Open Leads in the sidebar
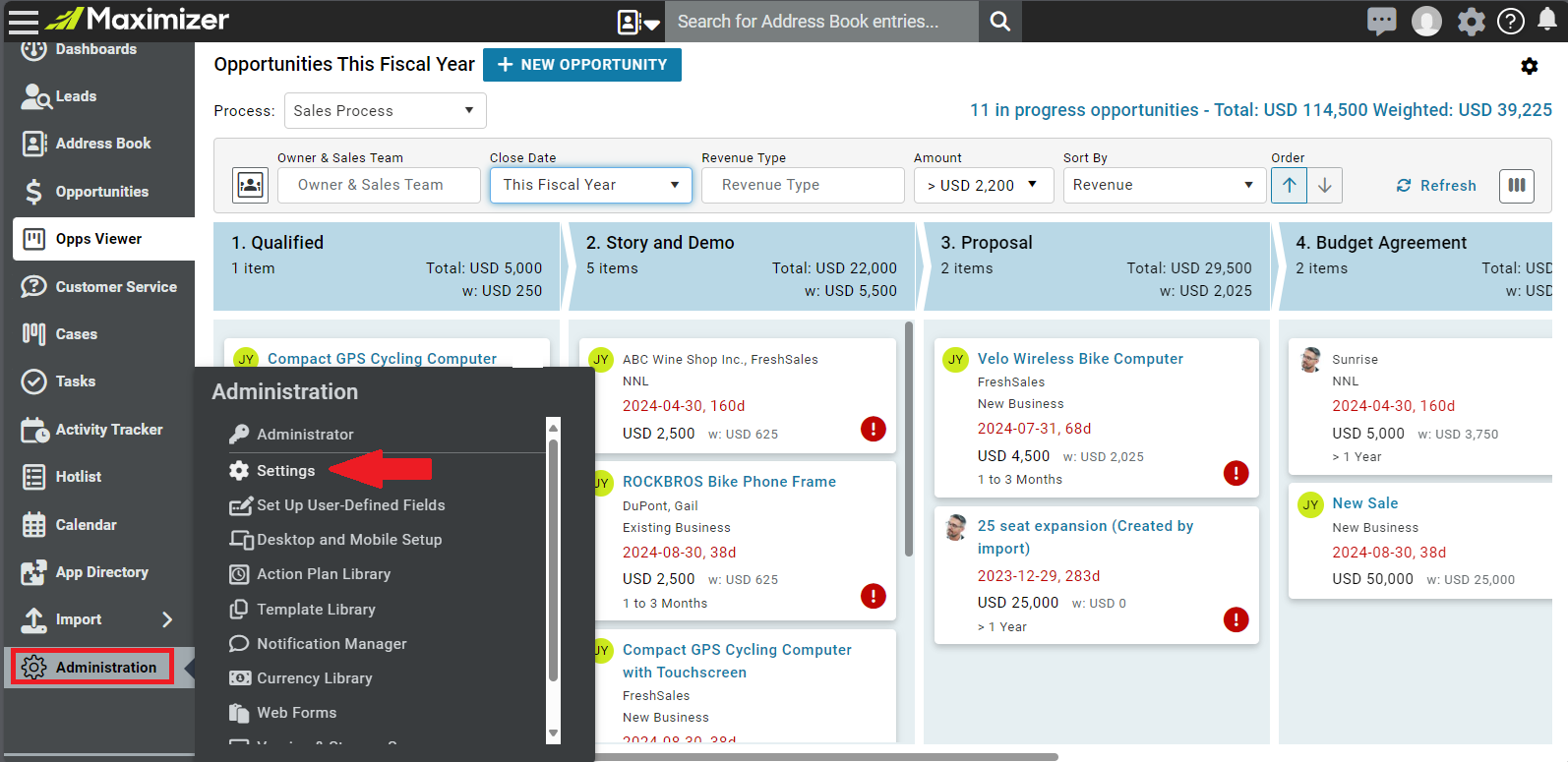 coord(76,96)
